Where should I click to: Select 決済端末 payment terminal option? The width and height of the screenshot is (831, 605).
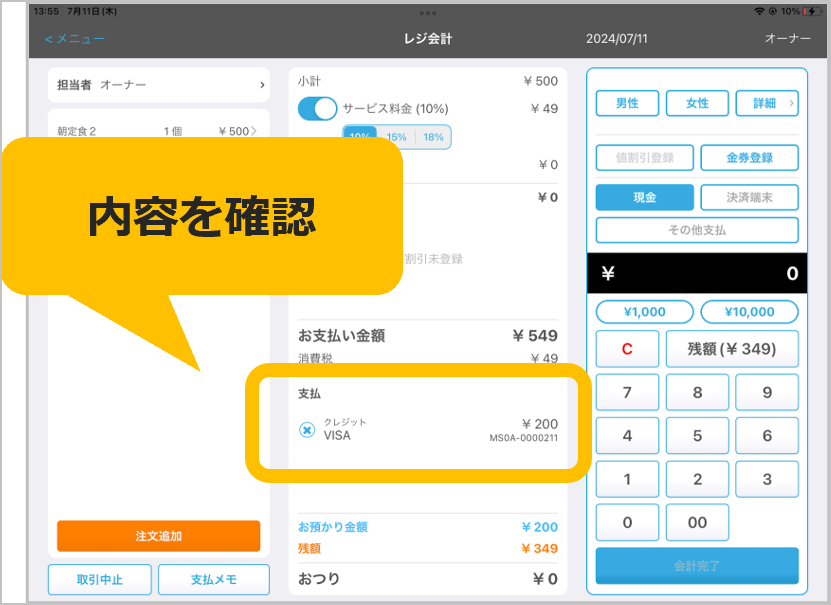(749, 198)
